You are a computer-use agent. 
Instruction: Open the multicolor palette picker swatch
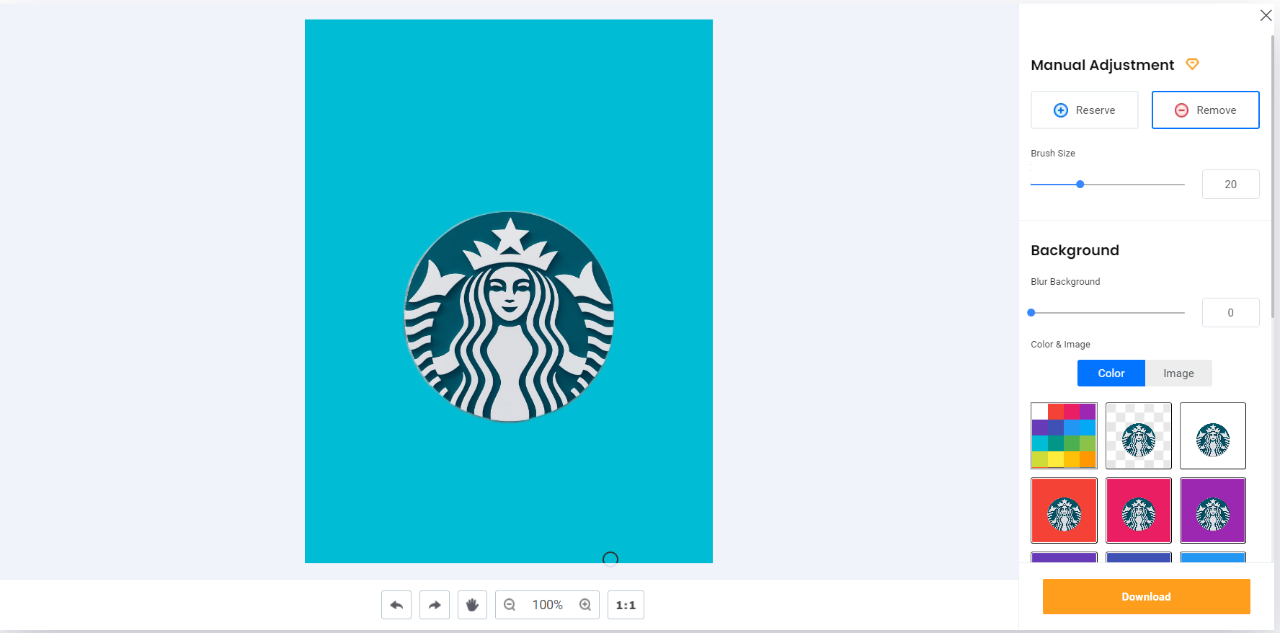(1064, 436)
